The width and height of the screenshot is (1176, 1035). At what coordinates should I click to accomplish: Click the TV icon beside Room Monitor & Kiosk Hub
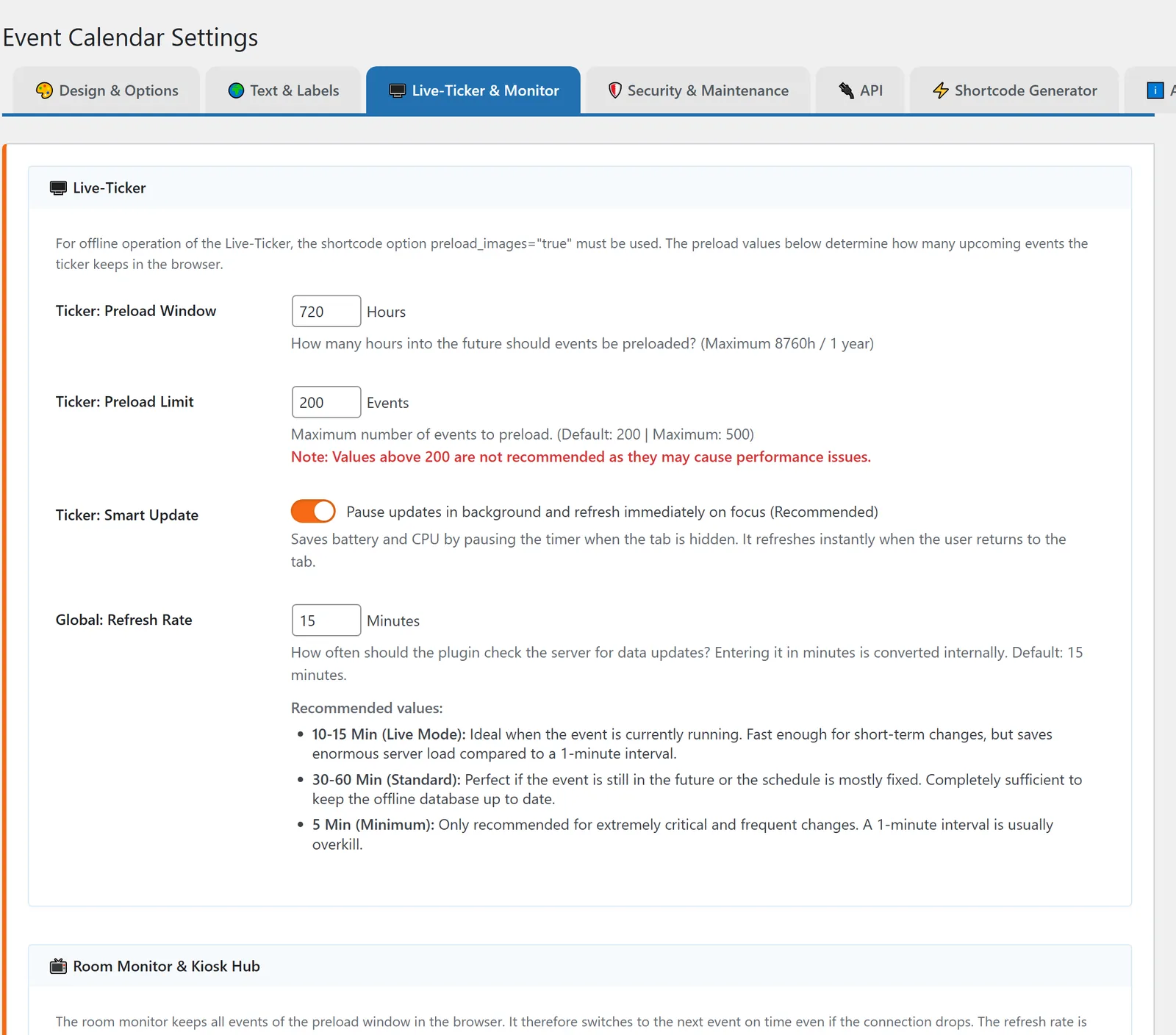pos(58,967)
